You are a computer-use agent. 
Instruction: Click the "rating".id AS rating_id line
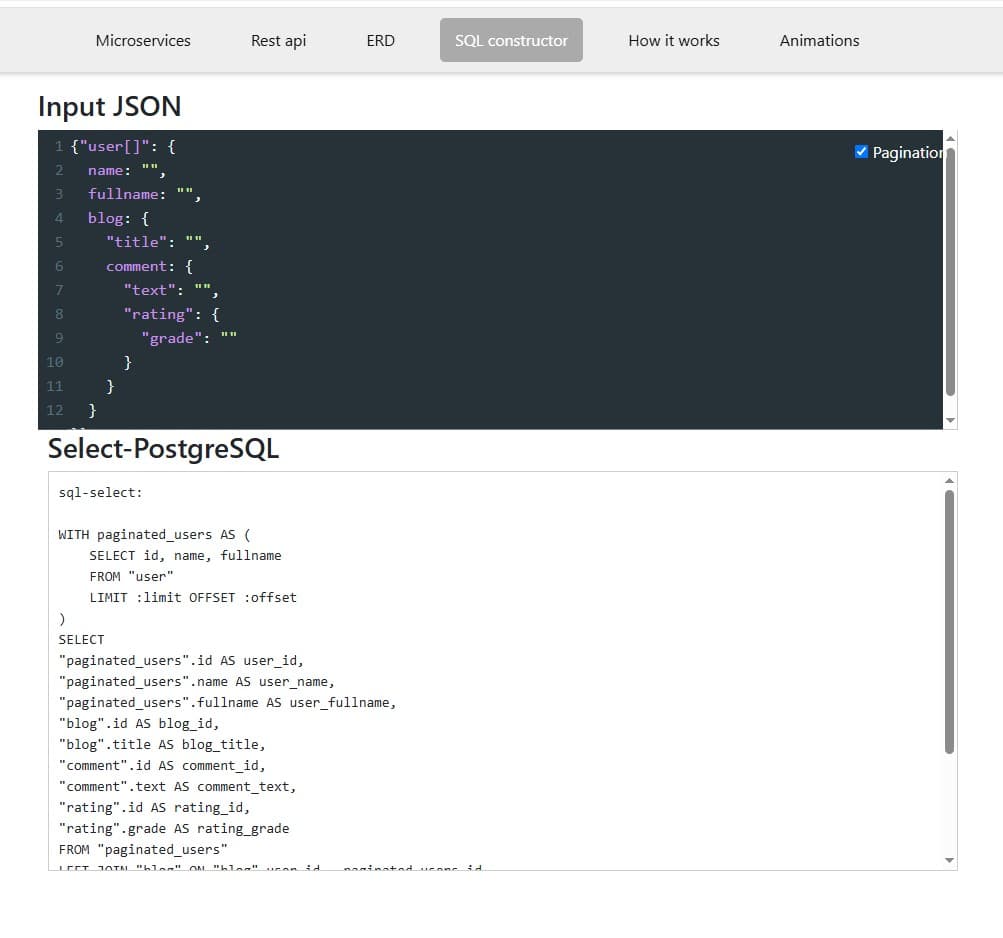click(154, 808)
